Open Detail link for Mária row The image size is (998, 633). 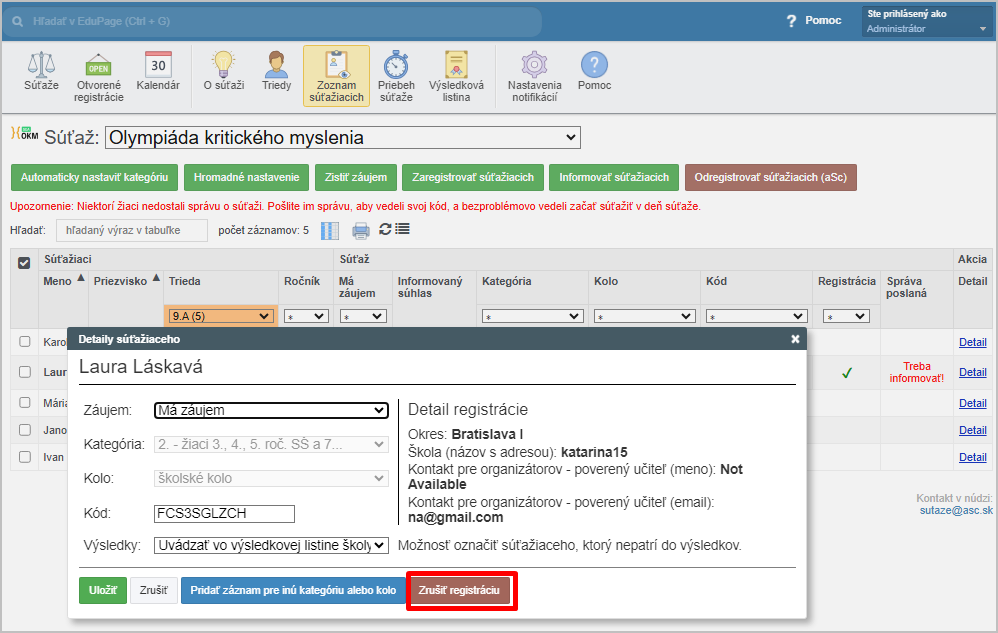(973, 403)
